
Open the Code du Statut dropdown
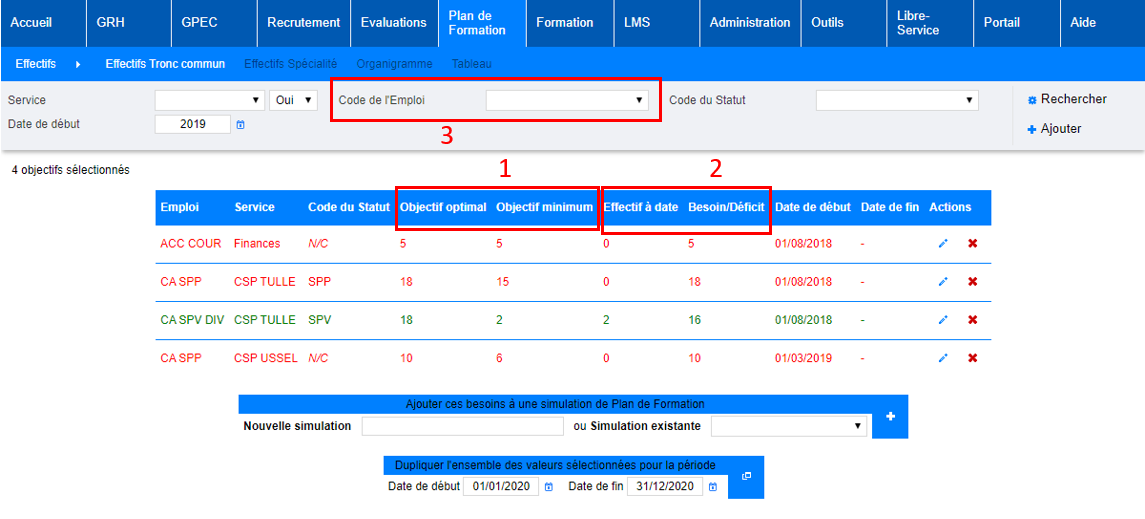tap(896, 100)
